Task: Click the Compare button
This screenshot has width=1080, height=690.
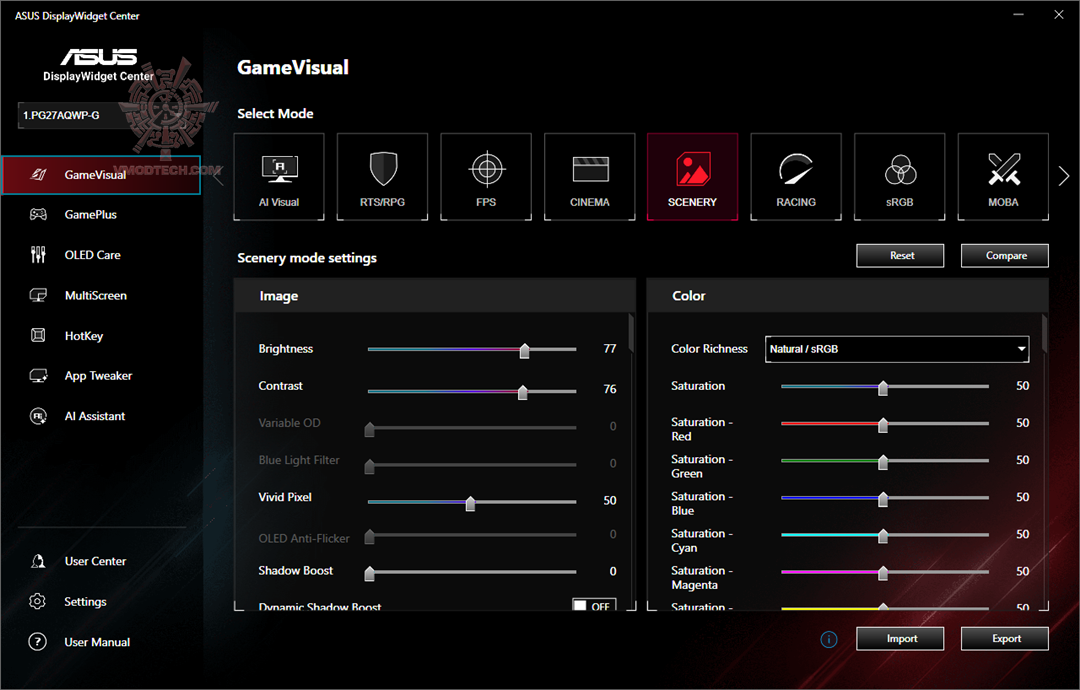Action: [1005, 255]
